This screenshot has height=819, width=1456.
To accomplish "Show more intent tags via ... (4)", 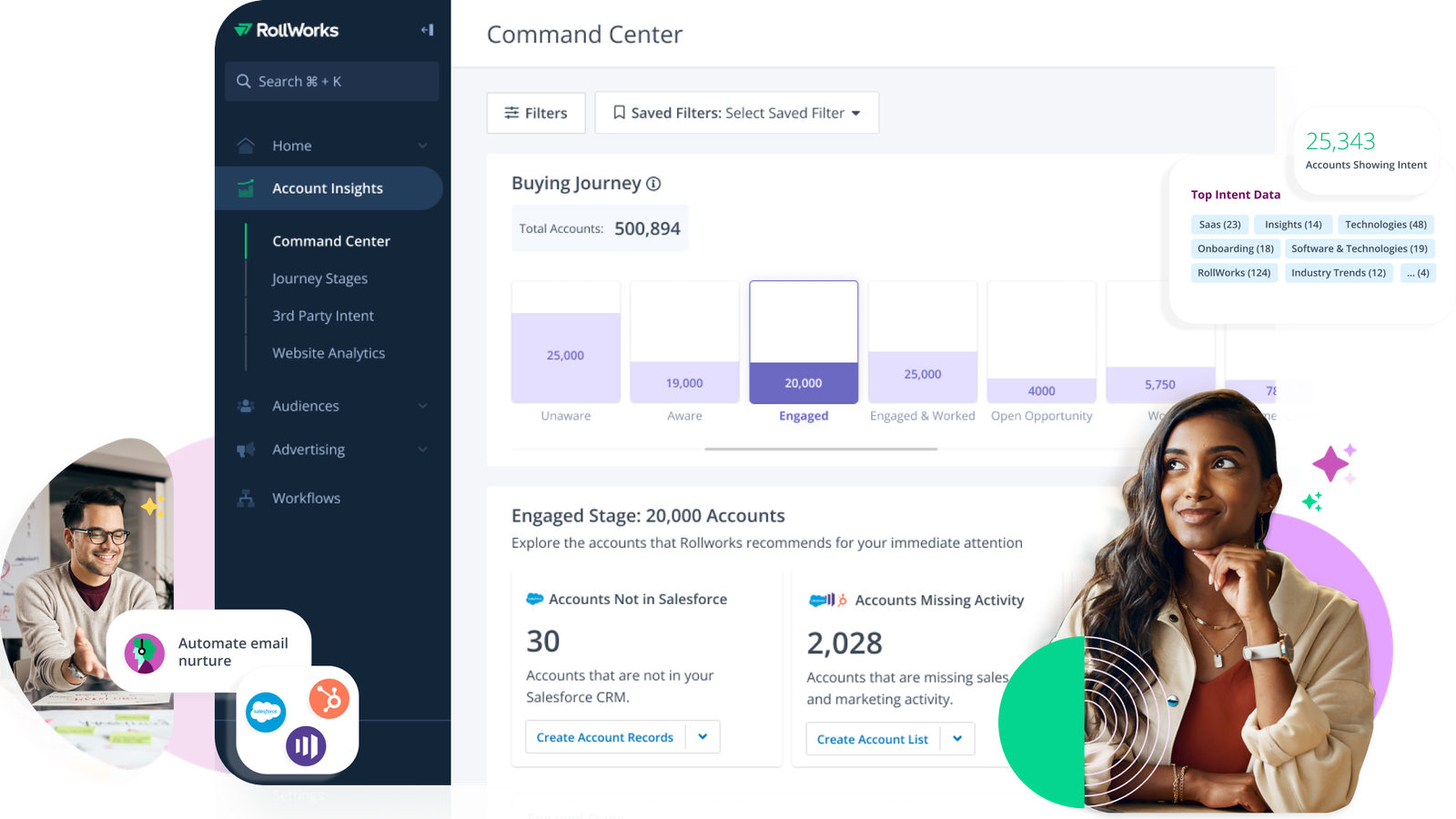I will [1418, 273].
